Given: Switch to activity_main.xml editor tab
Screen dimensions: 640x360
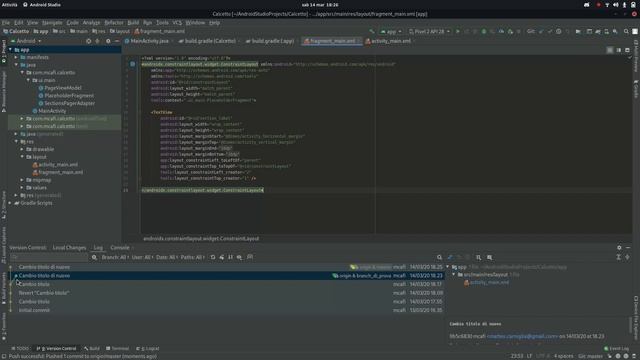Looking at the screenshot, I should [391, 41].
